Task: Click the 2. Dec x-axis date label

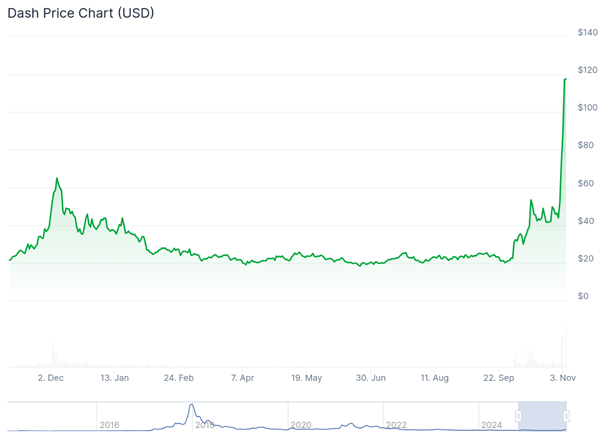Action: [50, 378]
